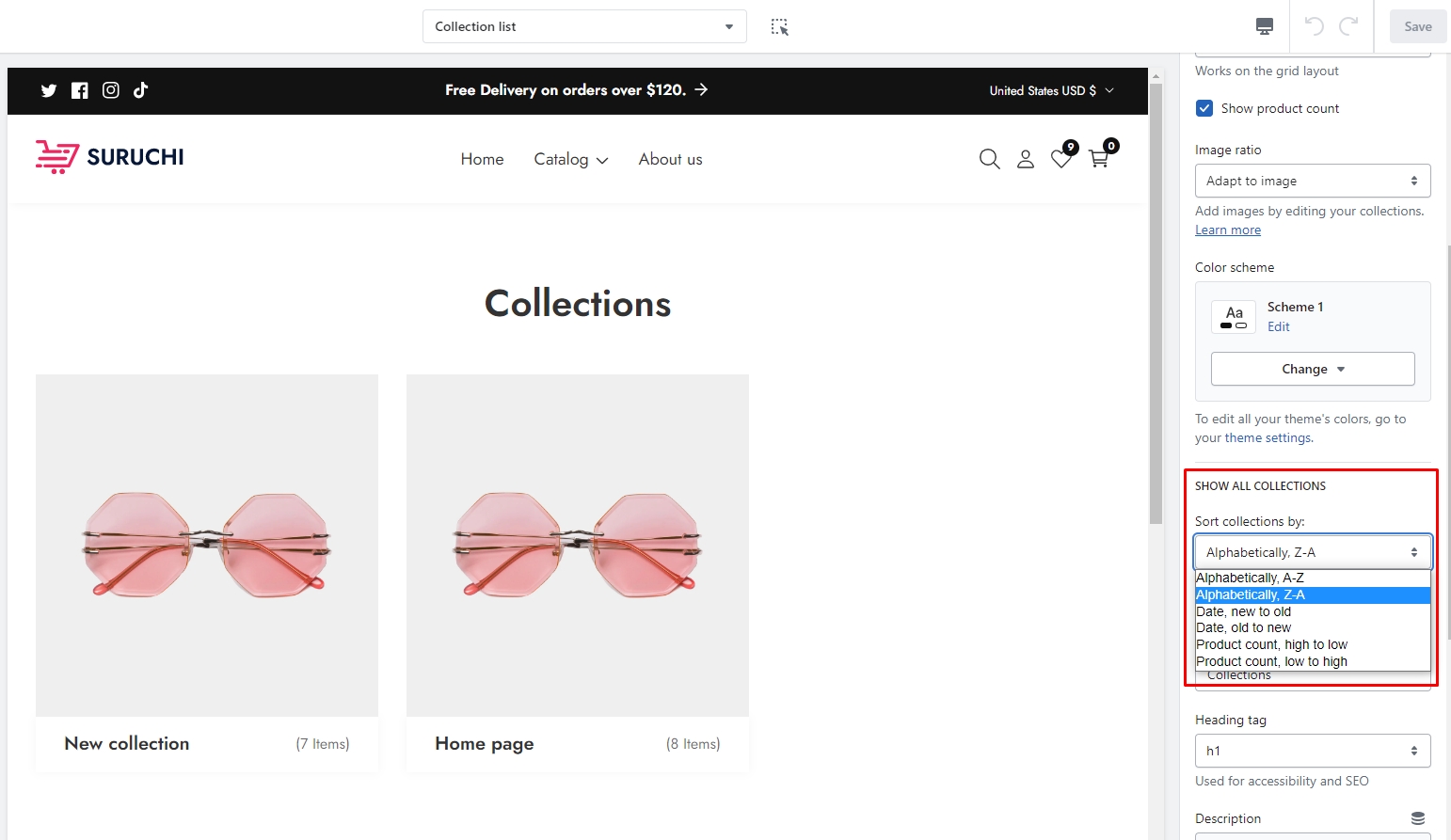
Task: Open the TikTok social icon
Action: pos(141,90)
